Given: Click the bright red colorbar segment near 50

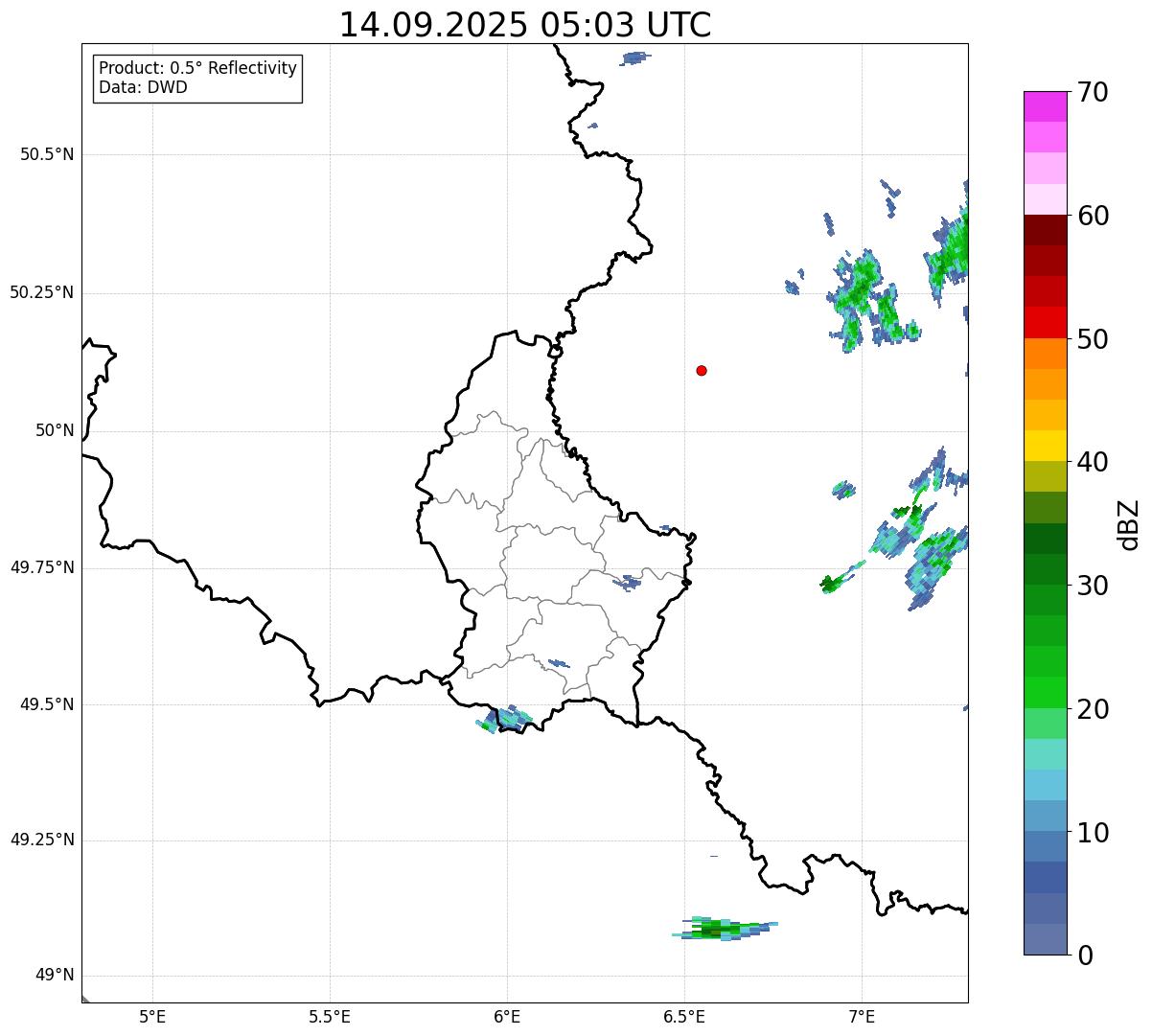Looking at the screenshot, I should [1045, 322].
